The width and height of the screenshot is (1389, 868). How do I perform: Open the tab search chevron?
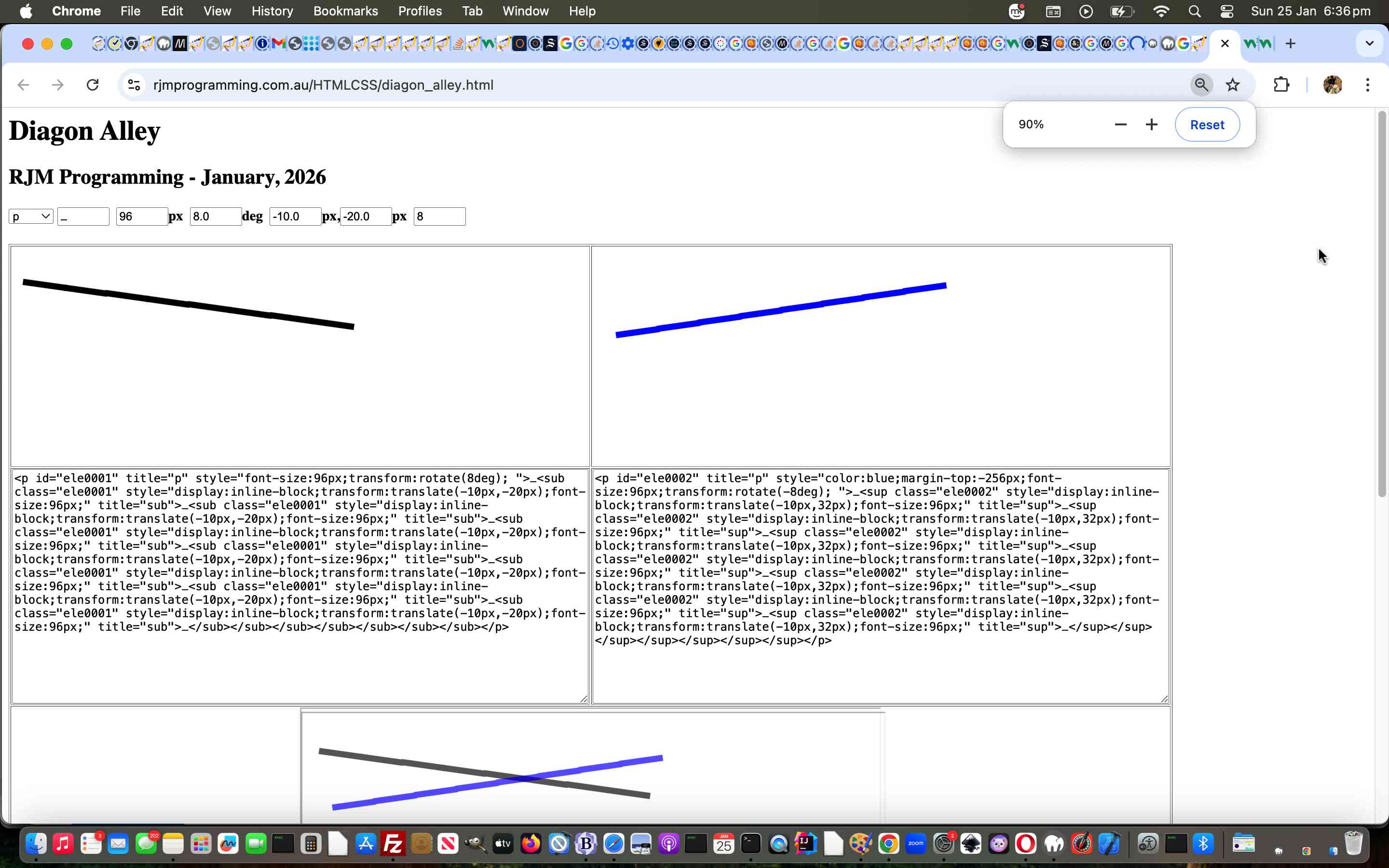coord(1370,43)
